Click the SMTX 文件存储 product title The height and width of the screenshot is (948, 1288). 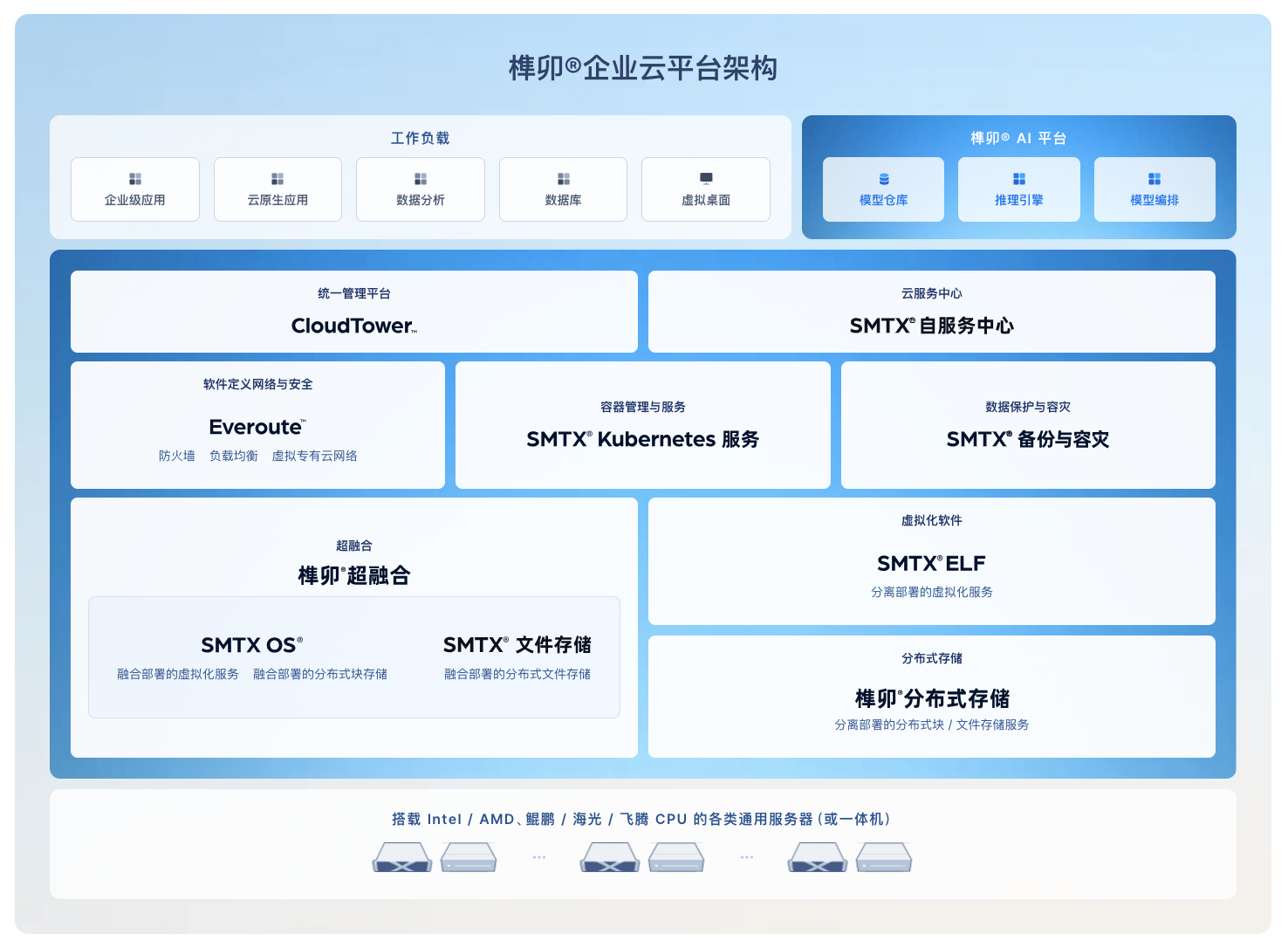pos(517,645)
